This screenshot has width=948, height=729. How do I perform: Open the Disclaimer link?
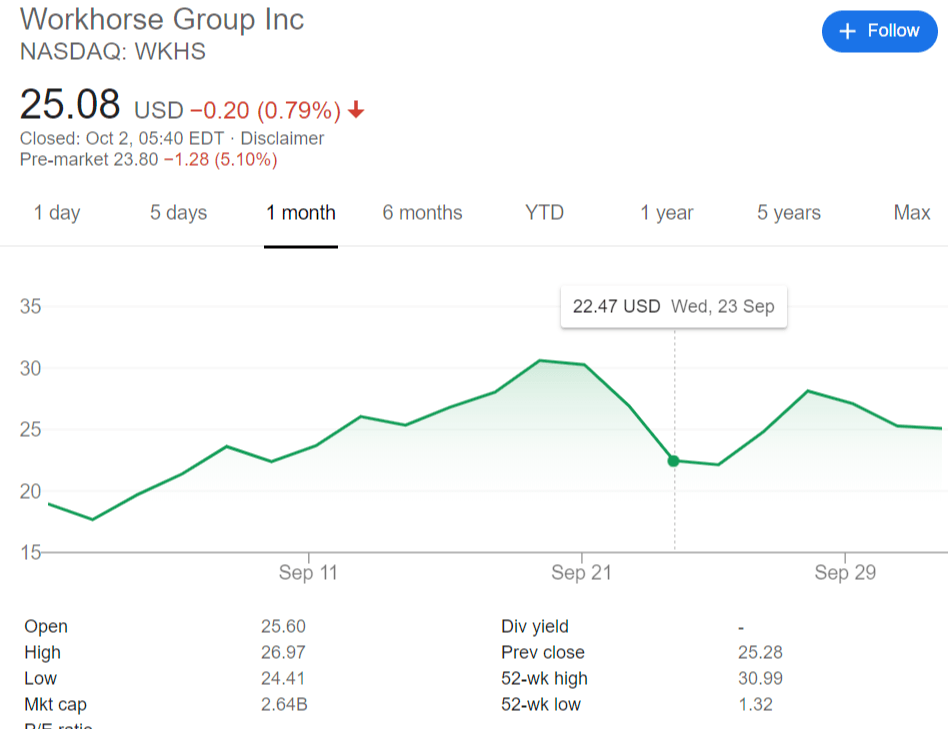tap(282, 138)
